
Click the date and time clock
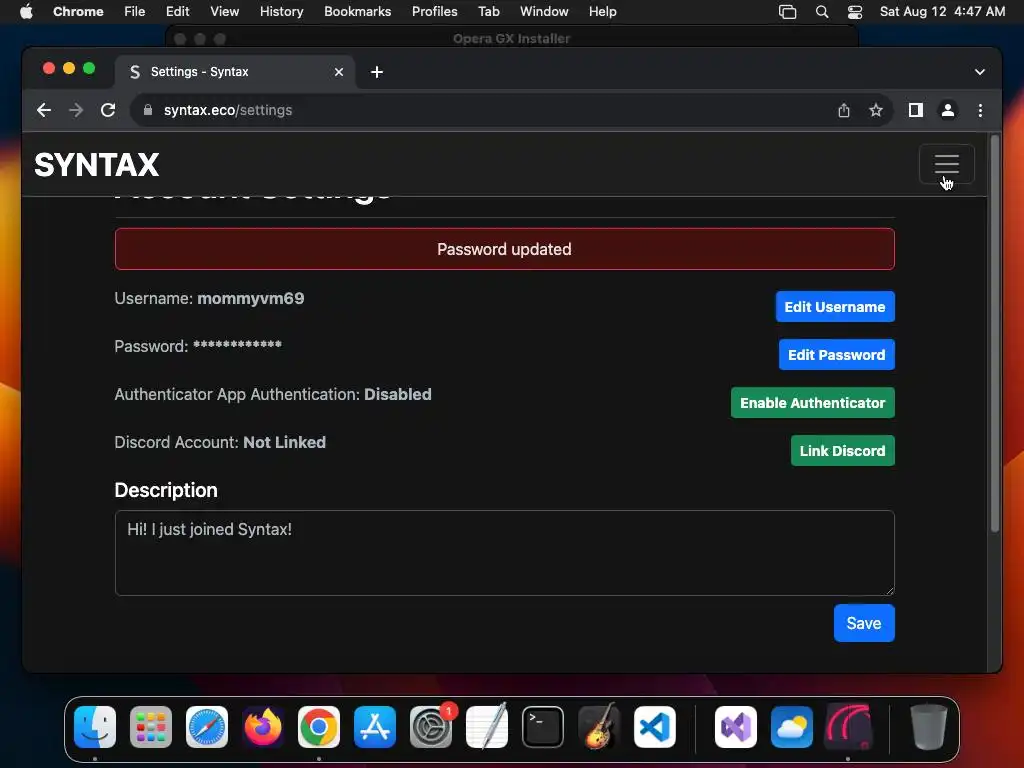click(942, 12)
